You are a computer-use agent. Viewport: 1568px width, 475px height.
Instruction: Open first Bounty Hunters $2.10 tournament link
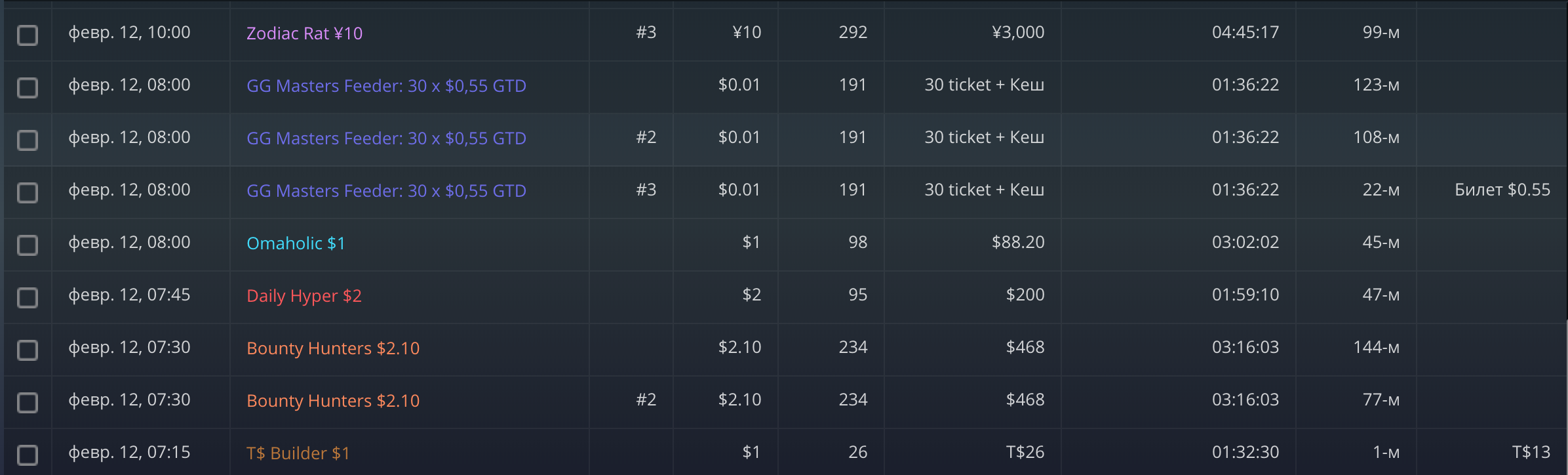333,348
